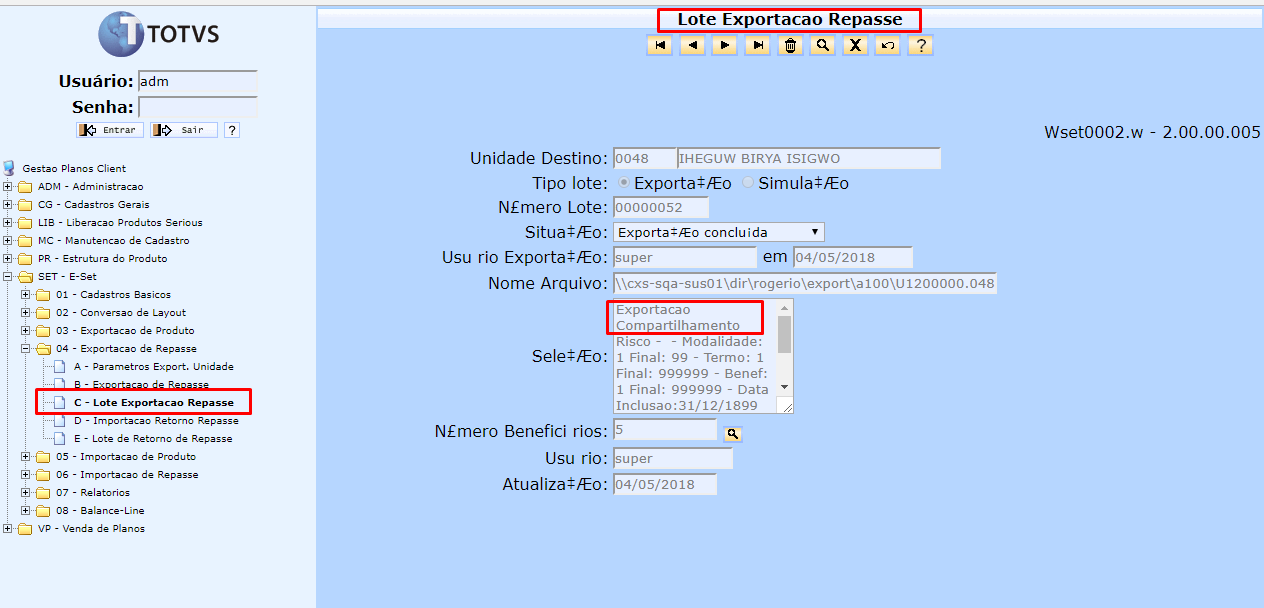Click the return arrow toolbar icon
This screenshot has width=1264, height=608.
click(x=887, y=45)
